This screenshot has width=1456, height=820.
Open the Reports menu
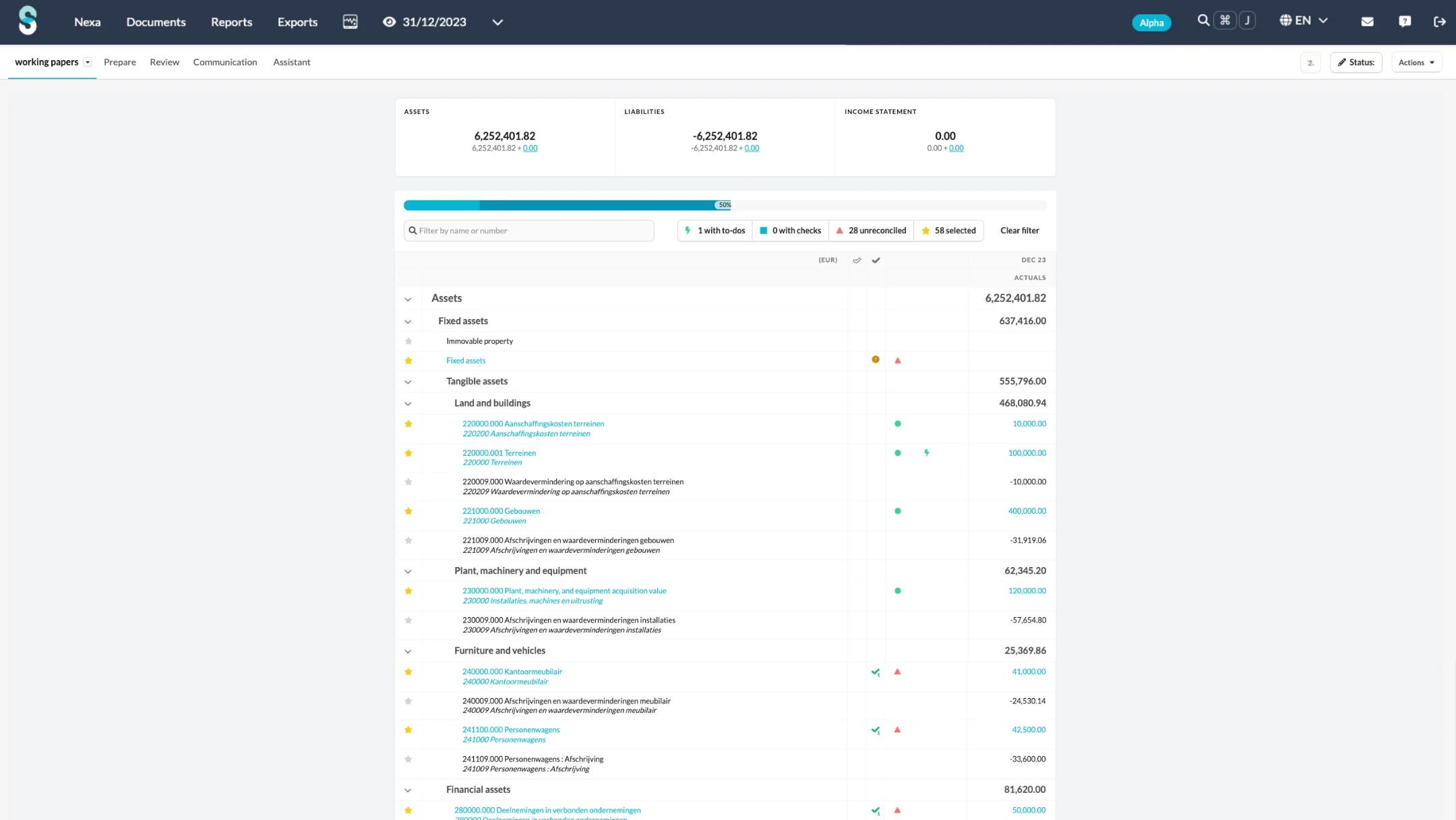(x=231, y=22)
